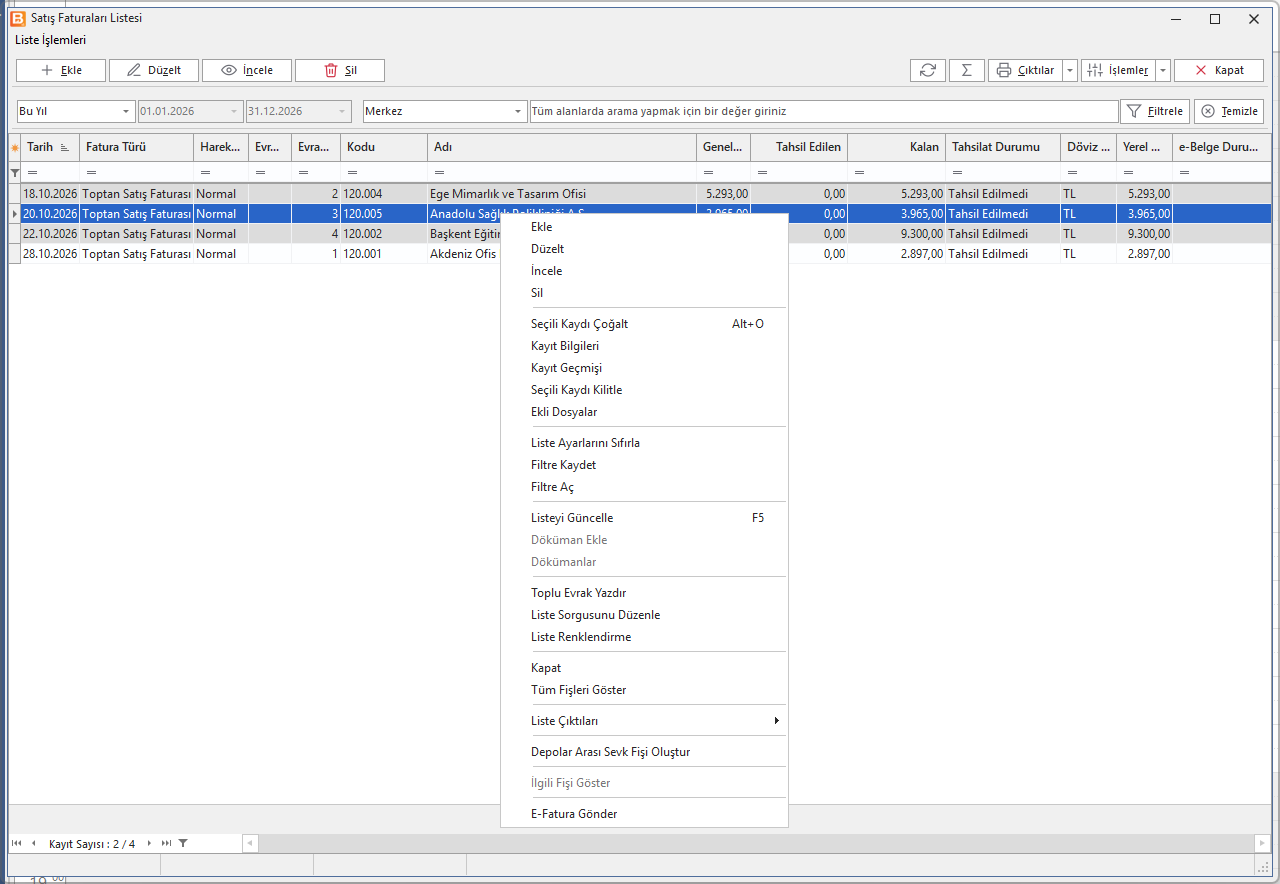The image size is (1280, 884).
Task: Choose Toplu Evrak Yazdır menu entry
Action: pos(644,593)
